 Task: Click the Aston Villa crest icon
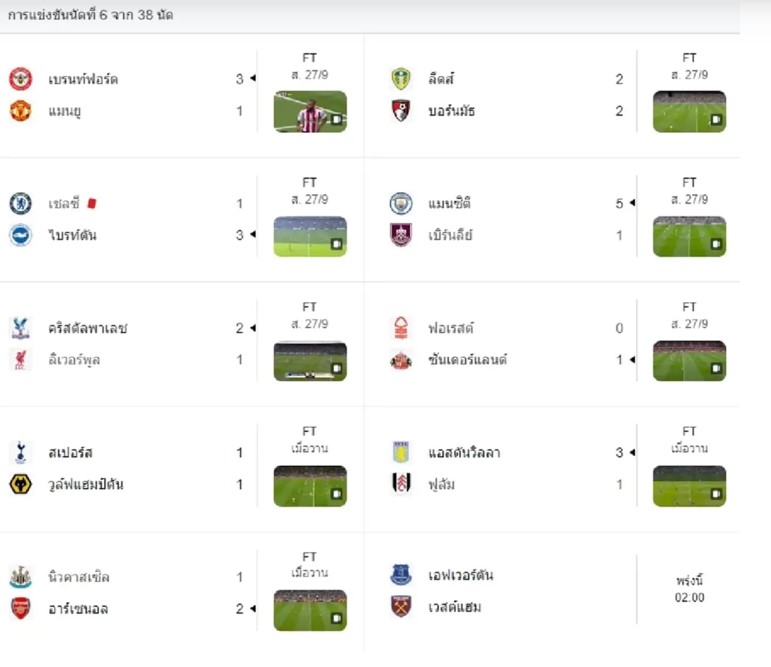pyautogui.click(x=401, y=452)
